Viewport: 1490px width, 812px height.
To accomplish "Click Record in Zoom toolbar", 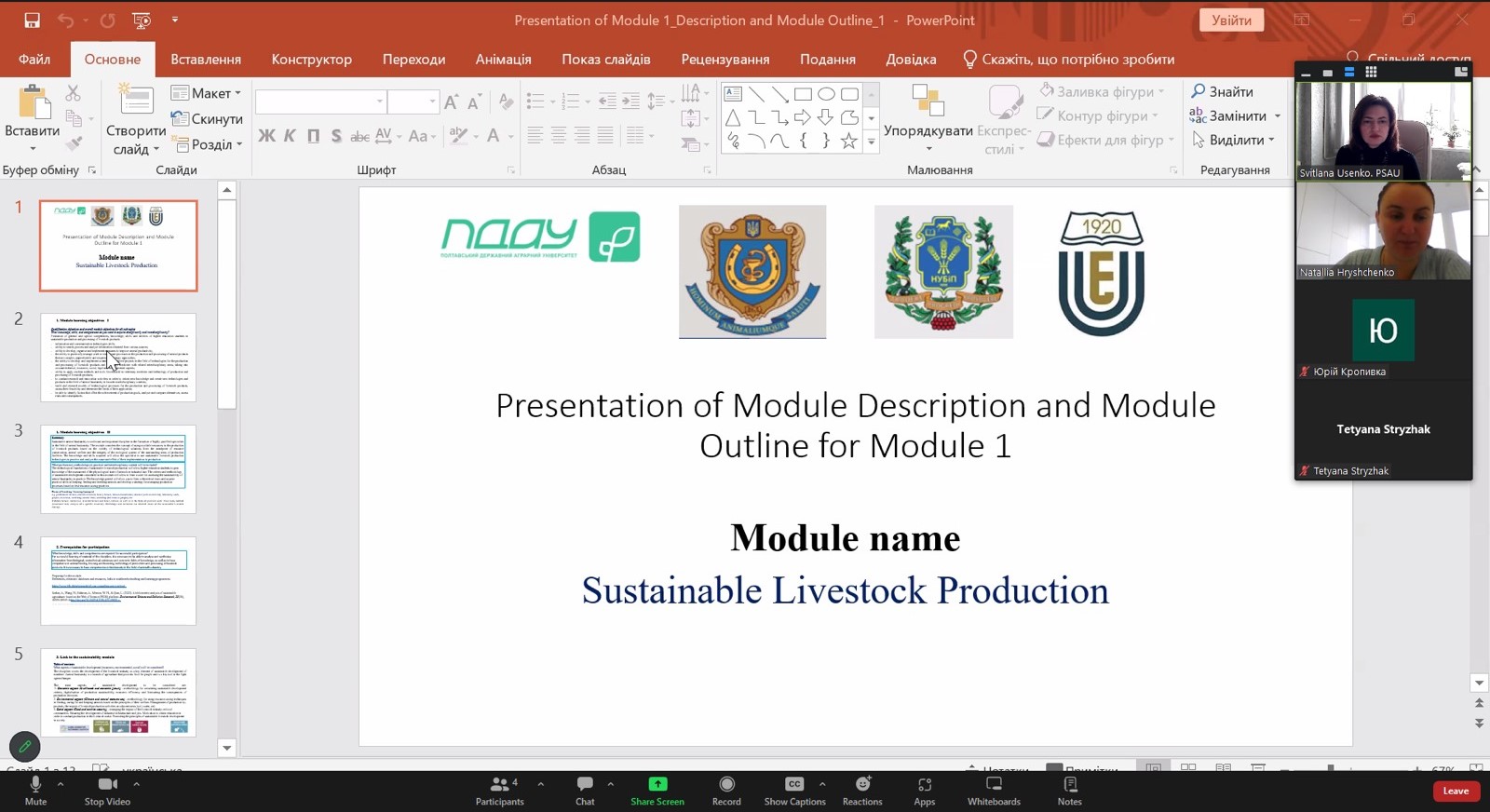I will (726, 791).
